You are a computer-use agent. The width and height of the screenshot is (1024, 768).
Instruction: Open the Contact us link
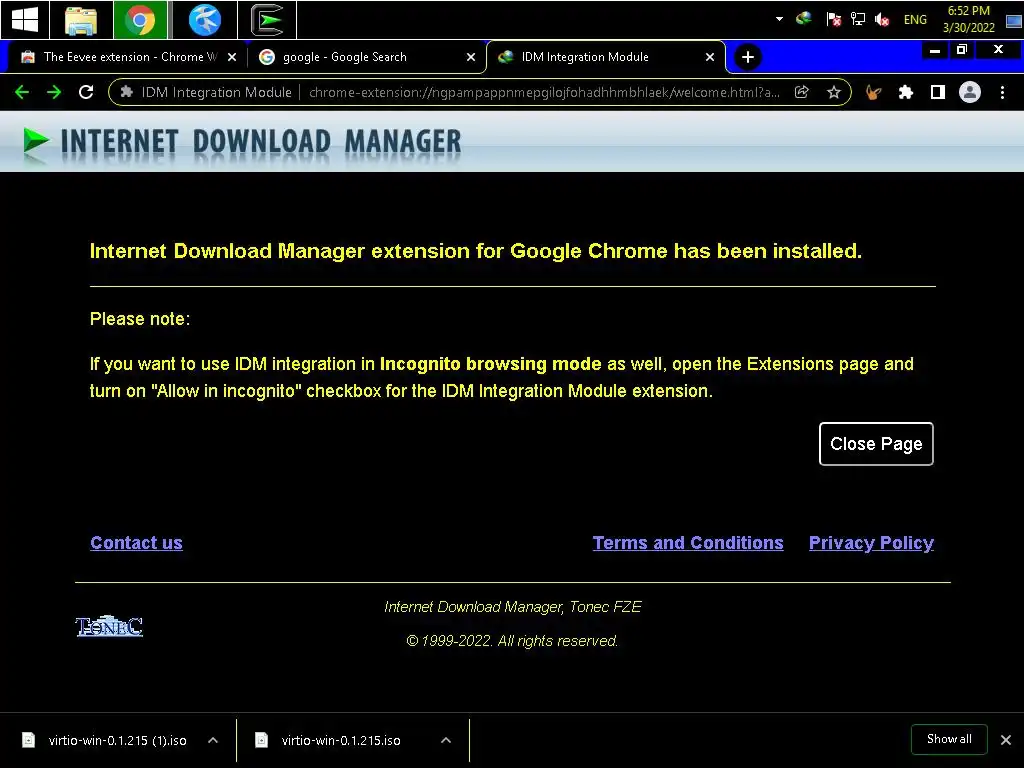136,543
